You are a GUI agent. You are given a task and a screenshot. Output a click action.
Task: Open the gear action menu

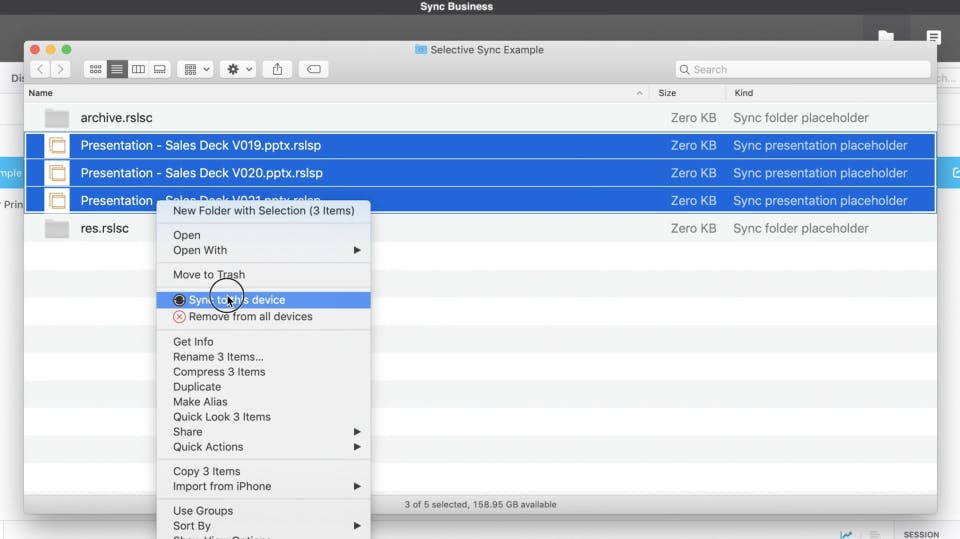click(238, 69)
